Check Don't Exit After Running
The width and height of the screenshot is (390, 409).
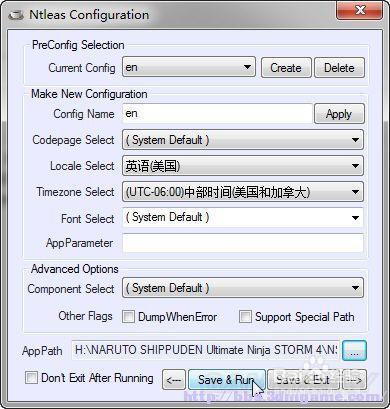pos(31,378)
